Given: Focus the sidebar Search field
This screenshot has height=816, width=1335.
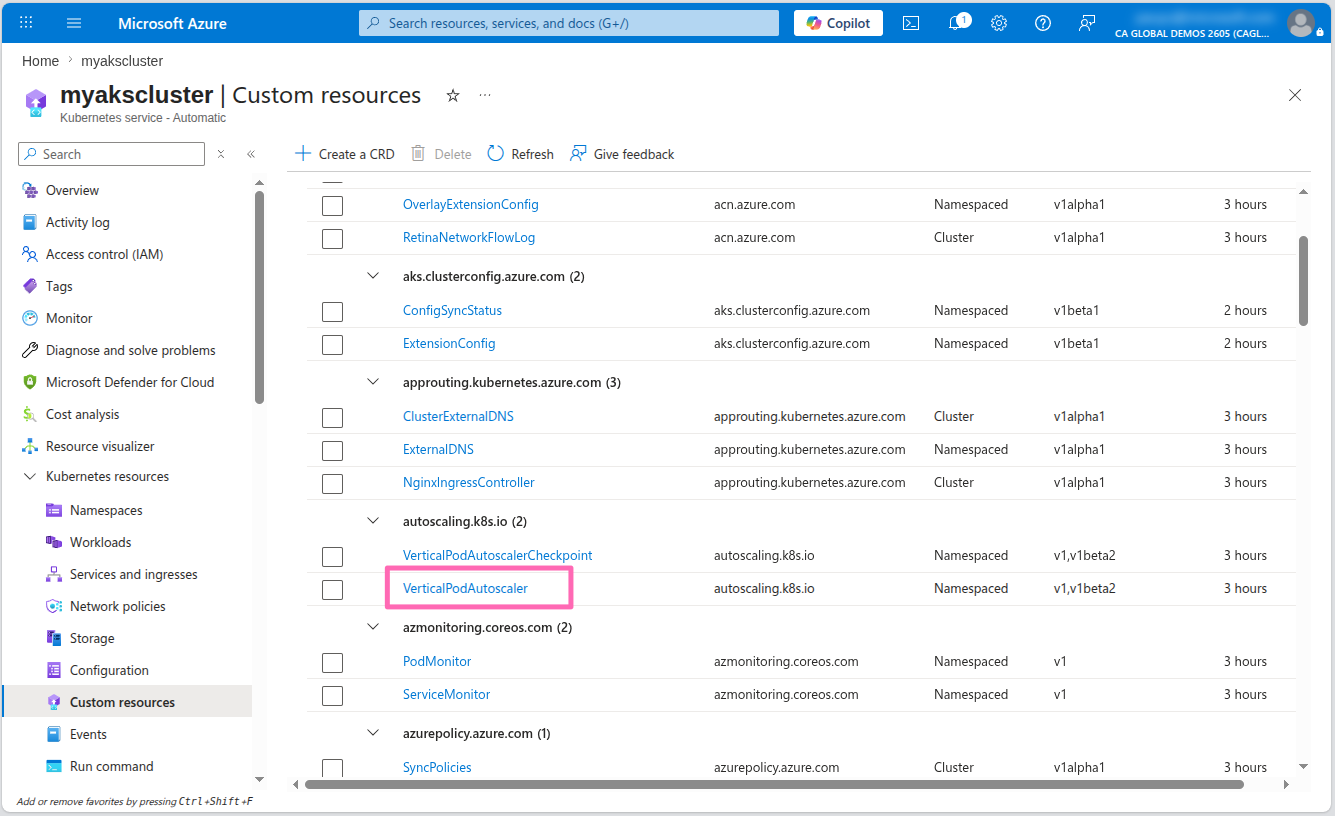Looking at the screenshot, I should click(x=111, y=154).
